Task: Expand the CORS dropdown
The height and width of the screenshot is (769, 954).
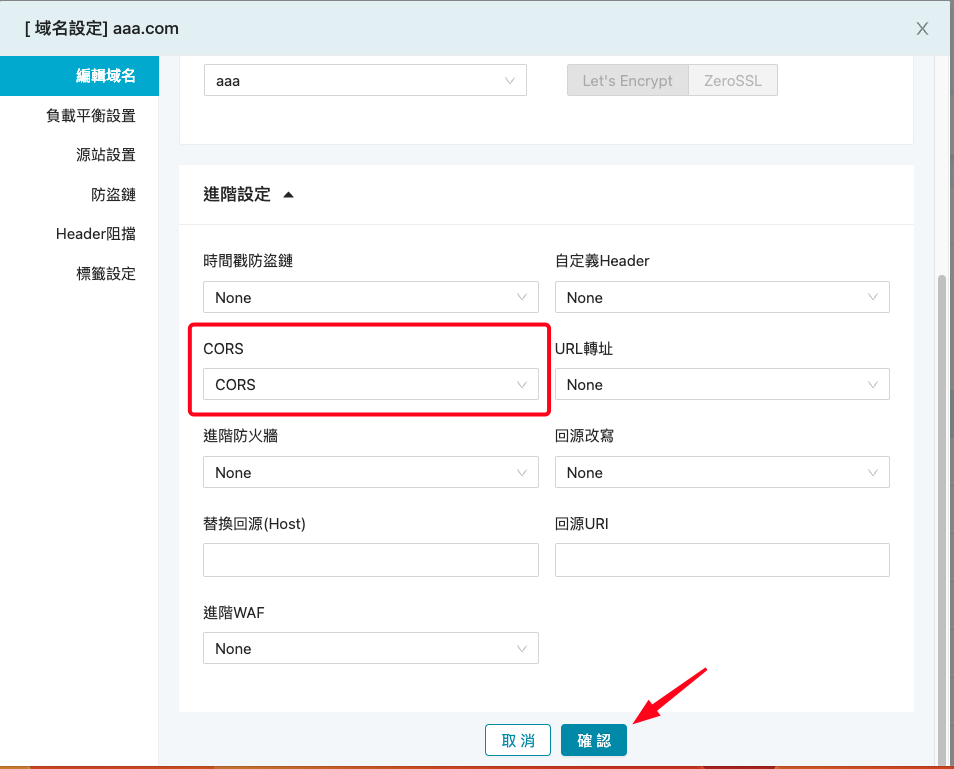Action: point(370,384)
